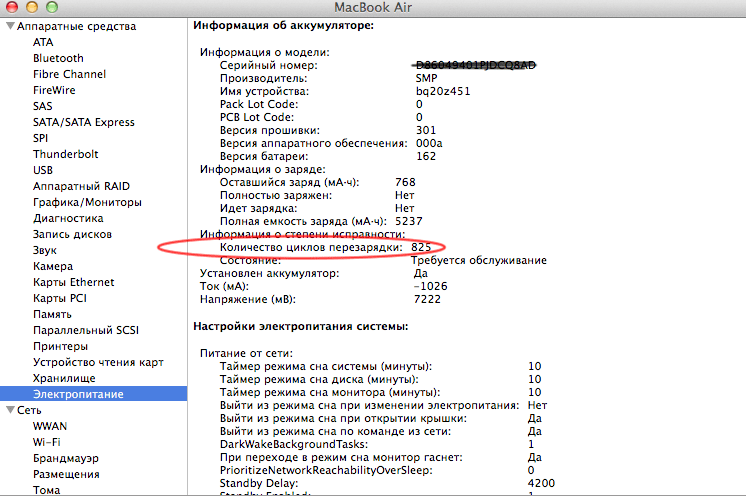The width and height of the screenshot is (746, 496).
Task: Choose FireWire from the hardware list
Action: (x=54, y=90)
